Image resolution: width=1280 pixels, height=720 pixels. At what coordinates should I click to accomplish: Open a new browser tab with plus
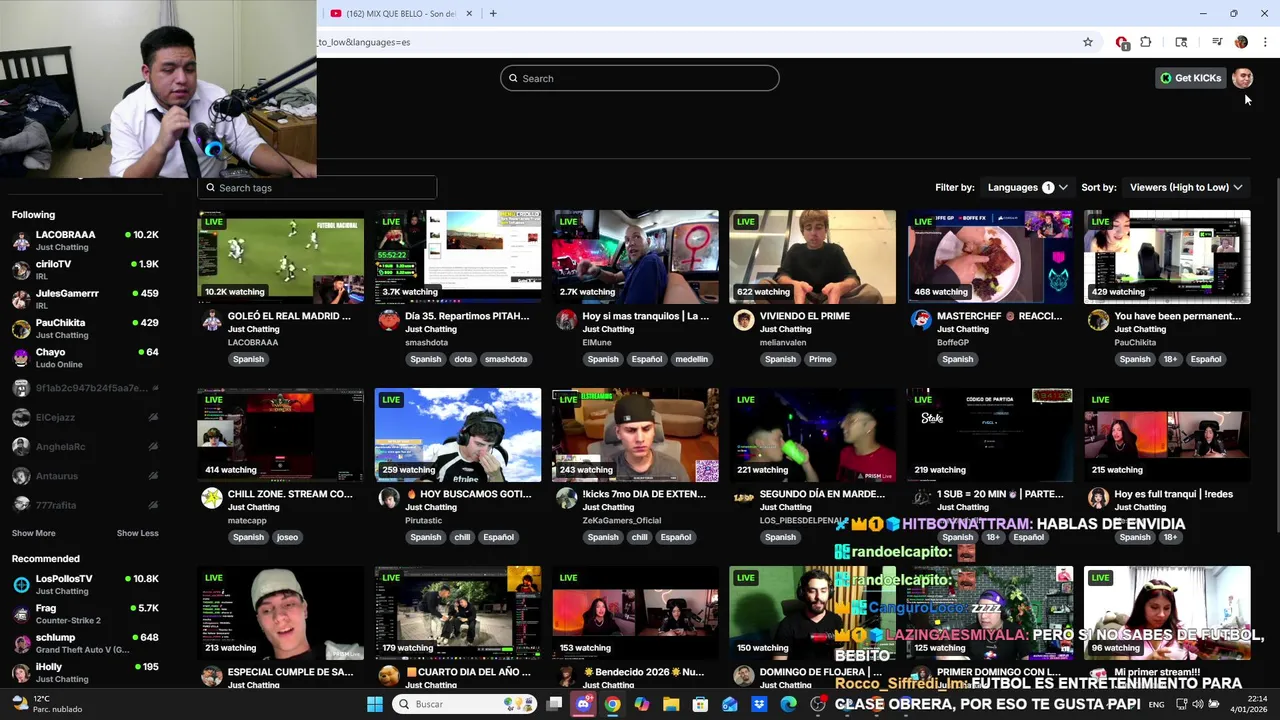493,13
